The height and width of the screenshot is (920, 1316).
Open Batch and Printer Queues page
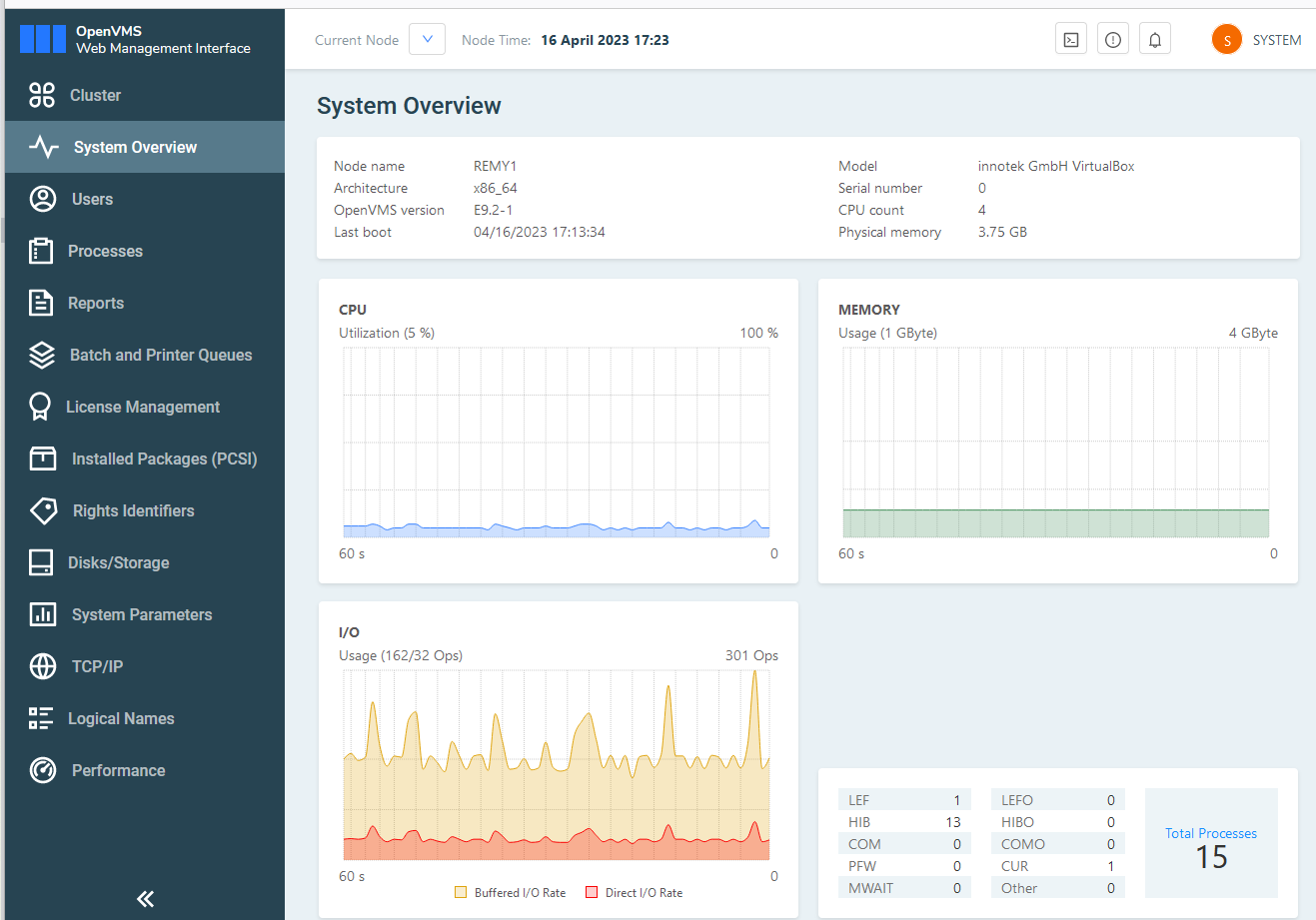[160, 355]
